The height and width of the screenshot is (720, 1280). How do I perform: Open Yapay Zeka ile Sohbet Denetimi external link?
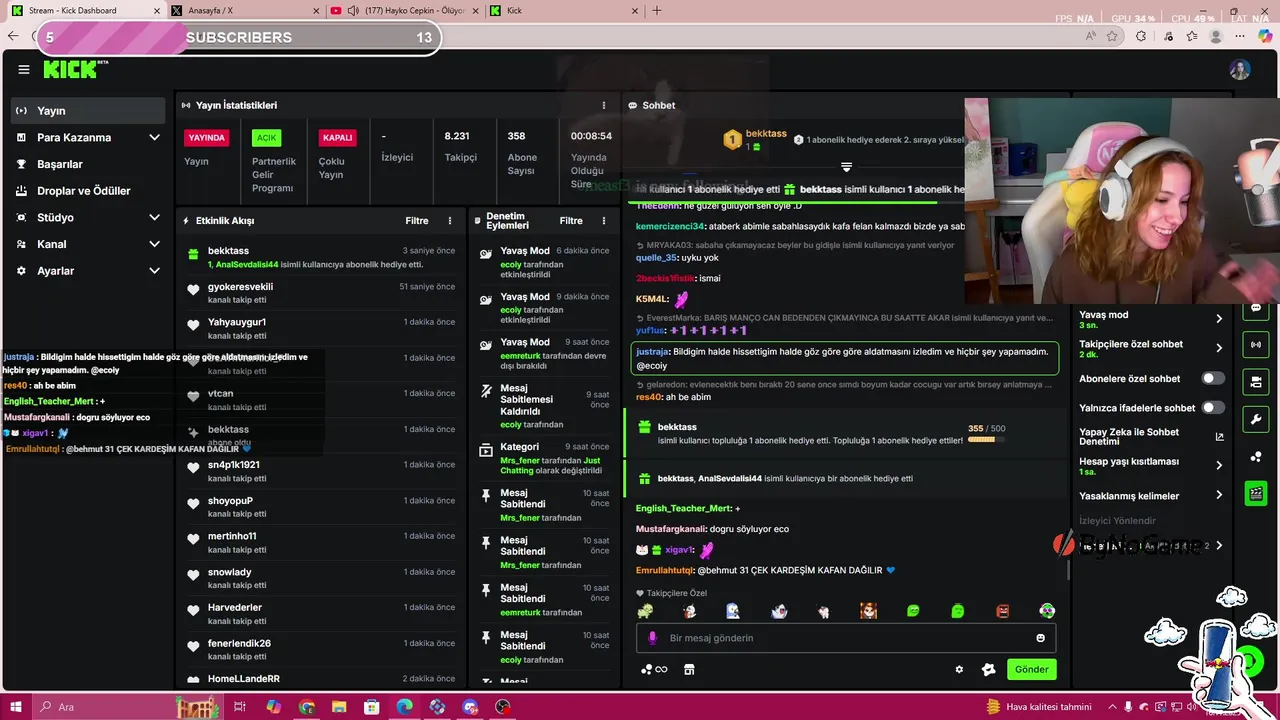pyautogui.click(x=1219, y=437)
